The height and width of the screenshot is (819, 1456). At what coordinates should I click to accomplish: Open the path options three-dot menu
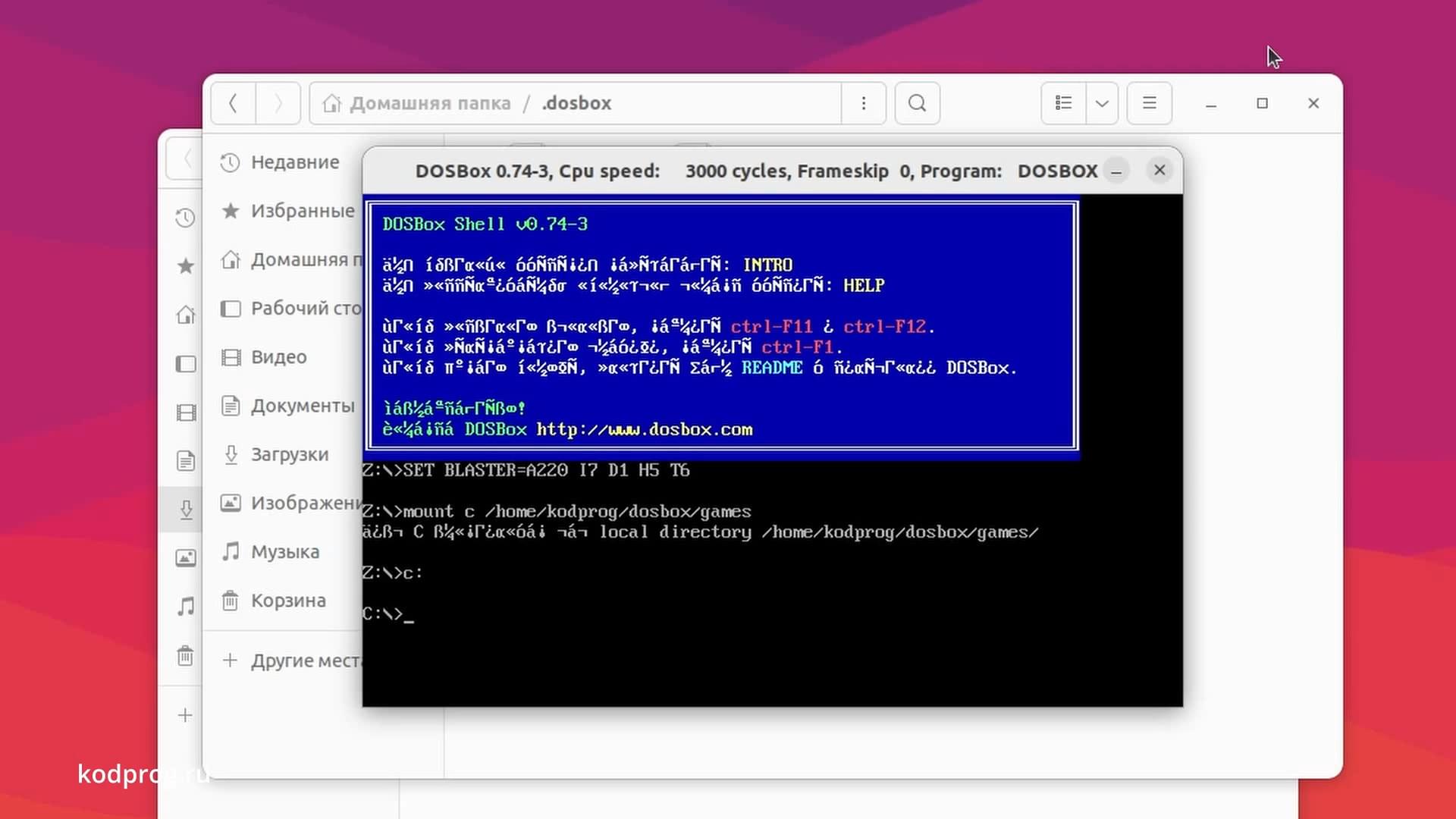pyautogui.click(x=864, y=103)
